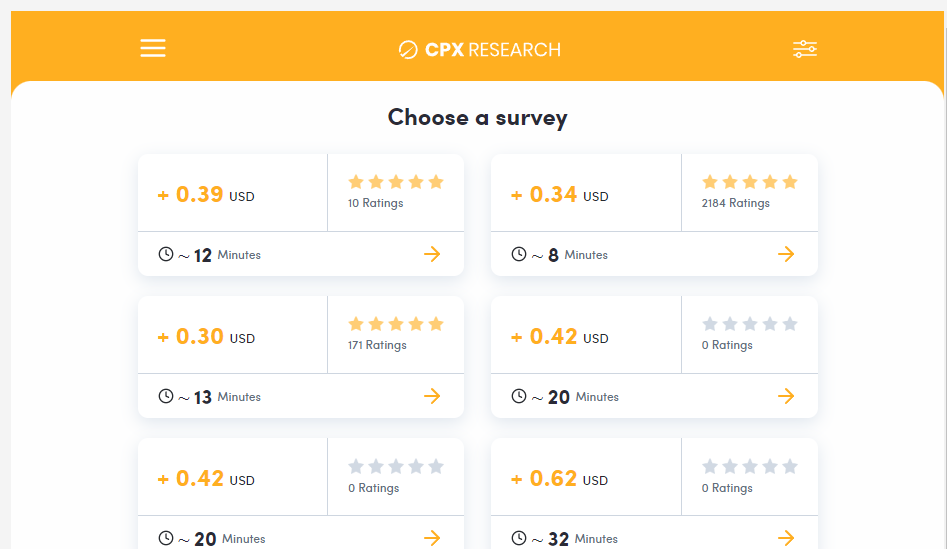Click the CPX Research logo

tap(480, 50)
